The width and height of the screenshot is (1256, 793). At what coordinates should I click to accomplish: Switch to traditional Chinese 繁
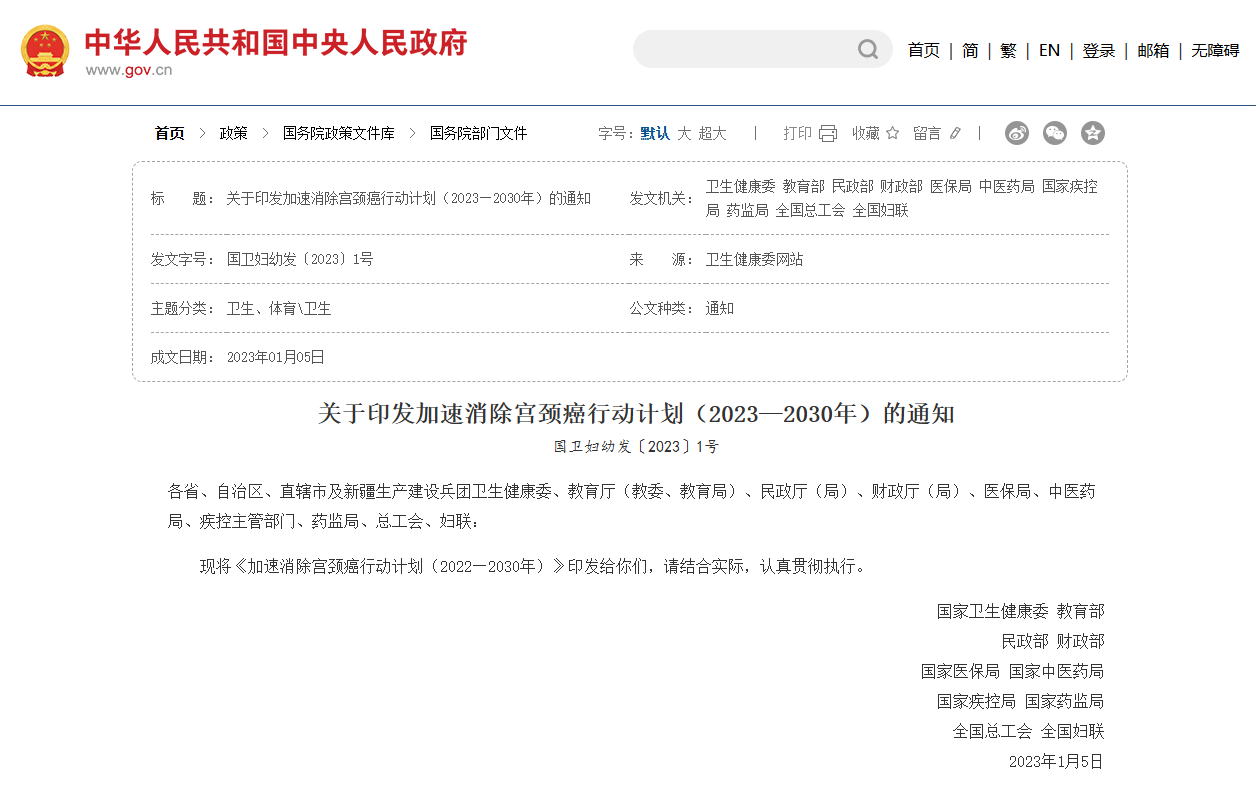point(1008,50)
